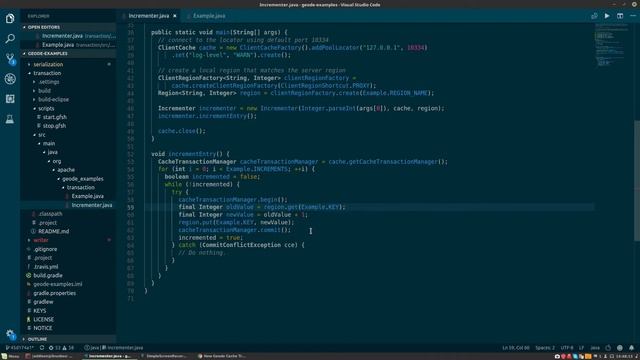Open geode-examples.iml in the explorer

point(58,284)
